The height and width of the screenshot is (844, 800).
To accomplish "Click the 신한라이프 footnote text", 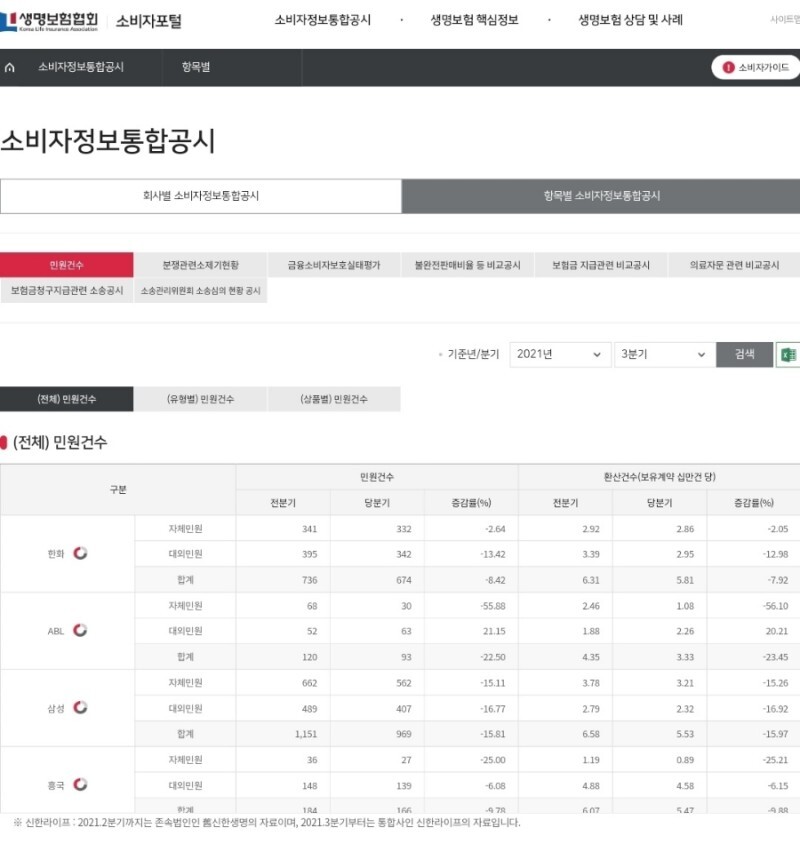I will [267, 823].
